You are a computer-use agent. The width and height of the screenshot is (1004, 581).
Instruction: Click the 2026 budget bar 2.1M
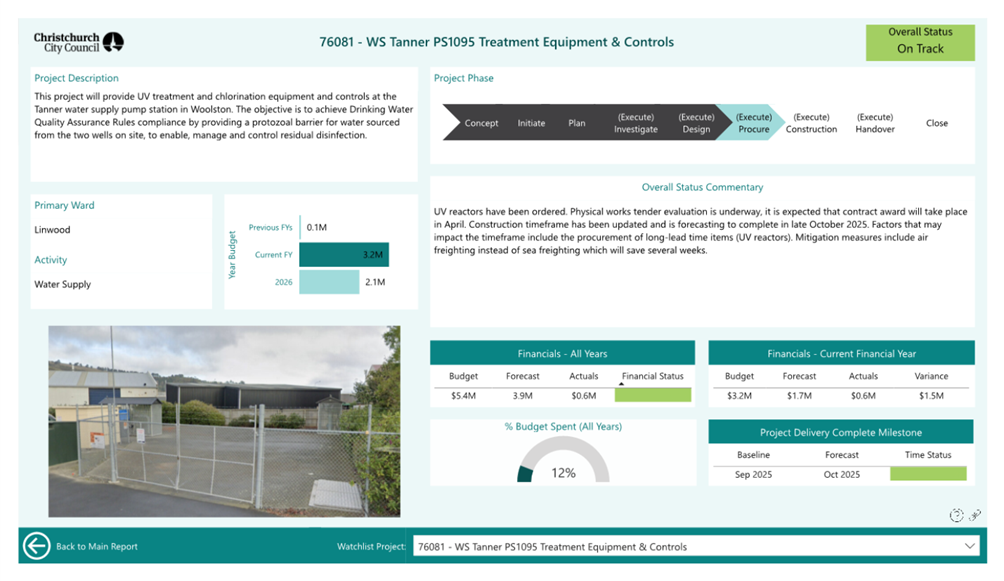[329, 282]
